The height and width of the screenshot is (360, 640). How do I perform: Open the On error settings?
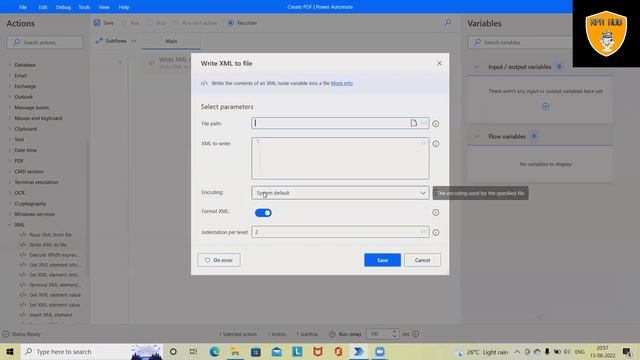[219, 260]
